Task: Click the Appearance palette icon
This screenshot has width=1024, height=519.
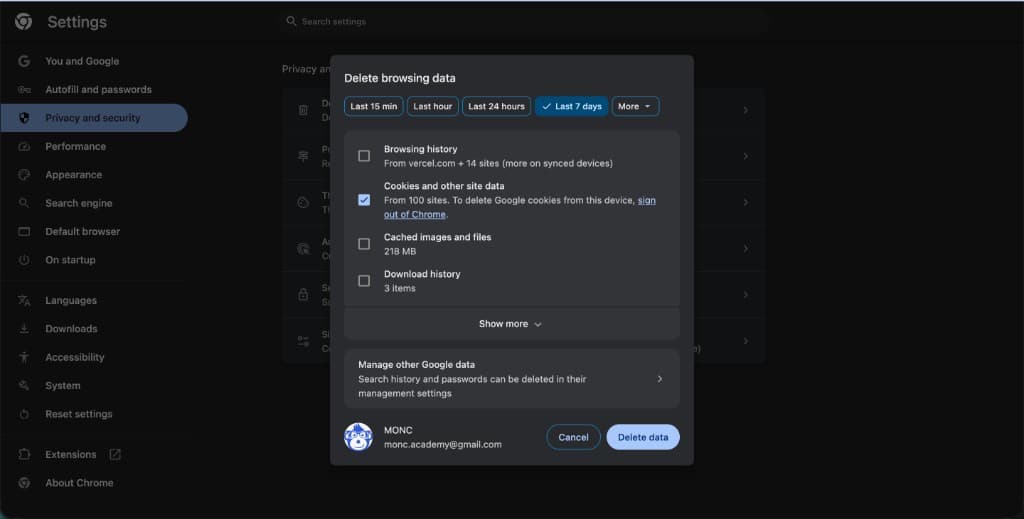Action: click(24, 175)
